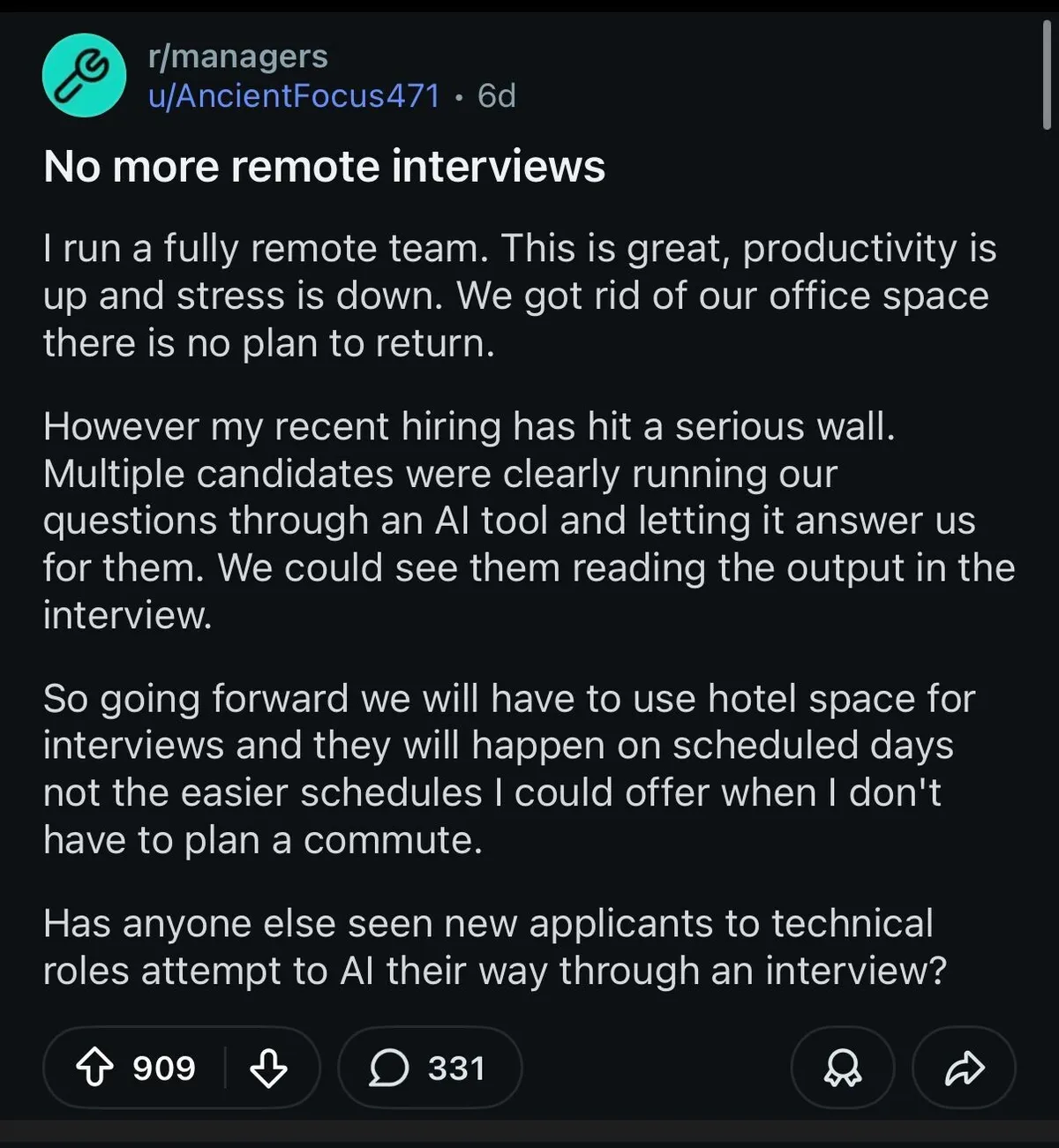
Task: Click the question starting 'Has anyone else seen'
Action: pos(494,947)
